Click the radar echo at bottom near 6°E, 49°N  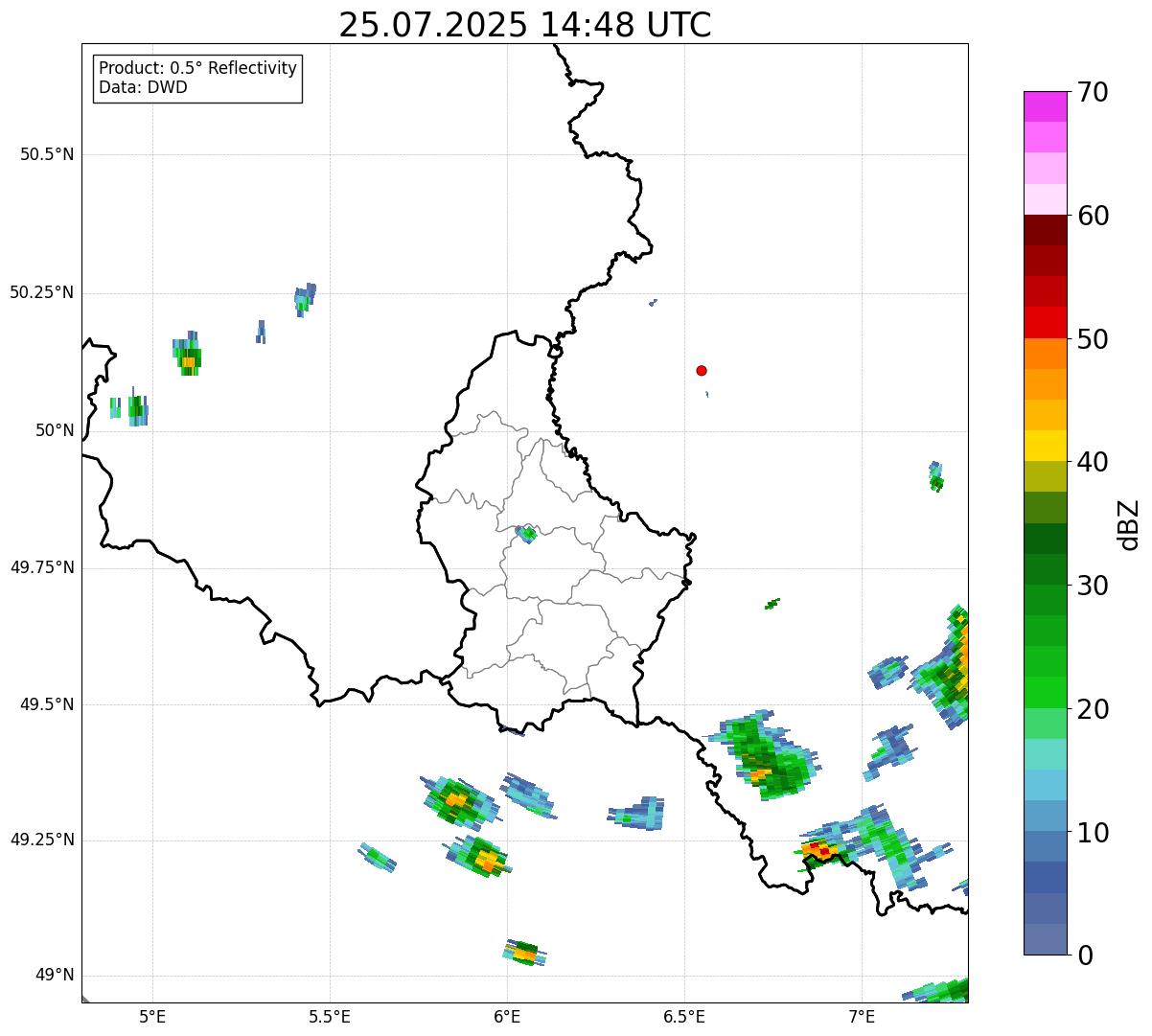(x=523, y=953)
